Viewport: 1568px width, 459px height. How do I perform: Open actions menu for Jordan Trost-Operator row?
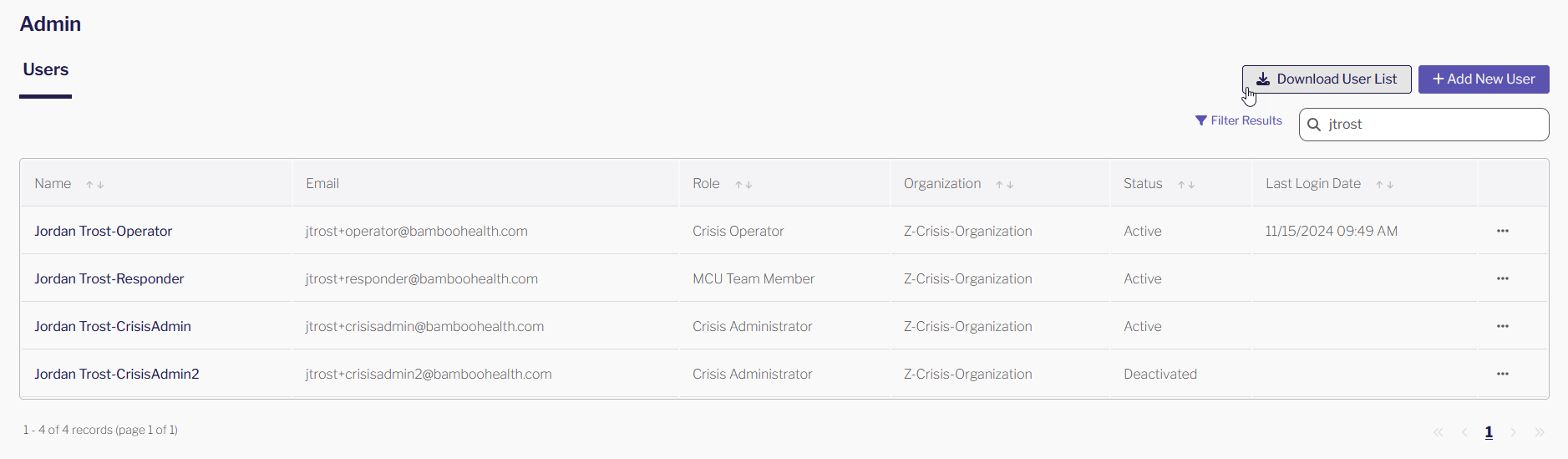pos(1502,231)
